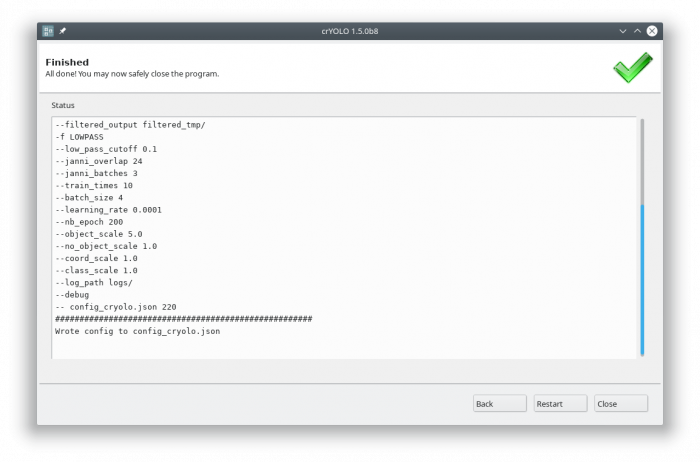Maximize window with the up chevron
Viewport: 700px width, 462px height.
pos(637,31)
